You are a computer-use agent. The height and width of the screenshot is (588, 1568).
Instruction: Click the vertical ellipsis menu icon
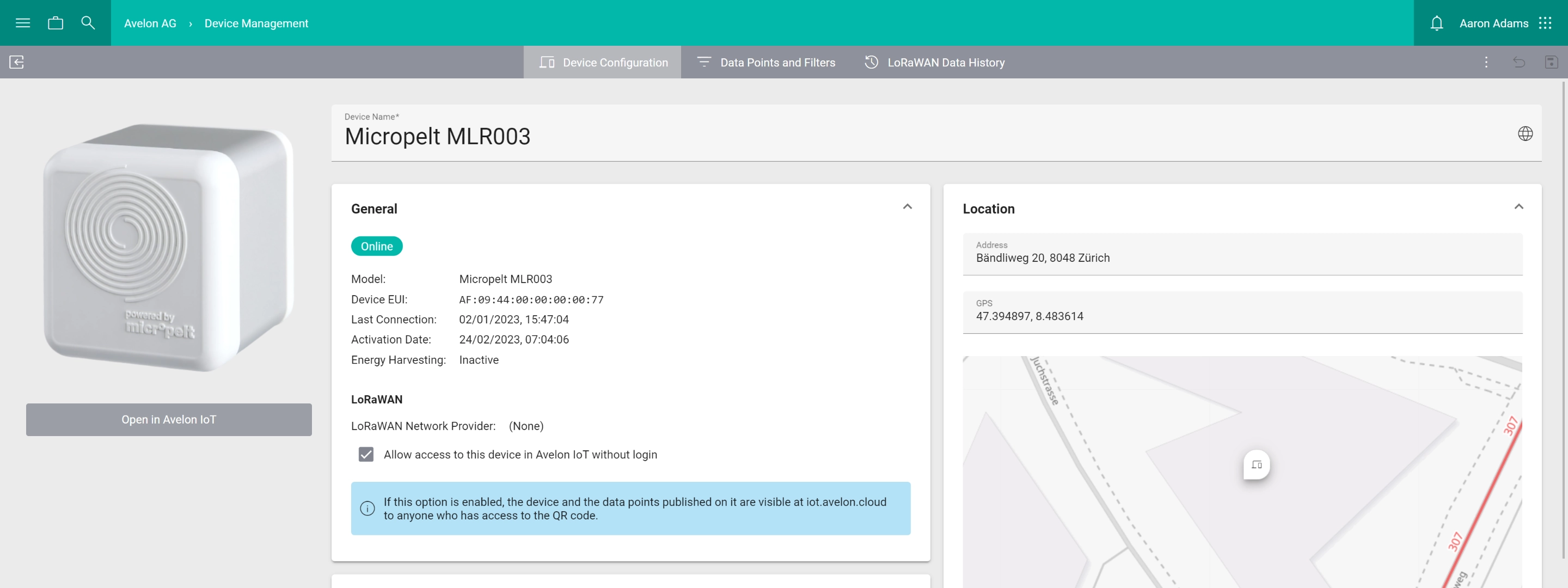tap(1486, 62)
